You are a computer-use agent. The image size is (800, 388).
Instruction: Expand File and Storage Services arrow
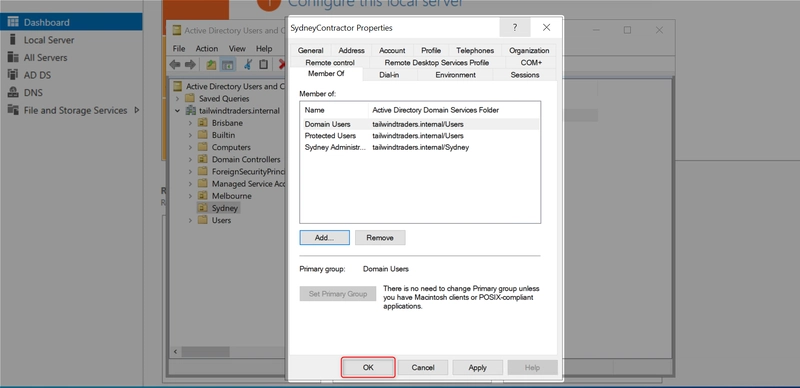coord(137,110)
